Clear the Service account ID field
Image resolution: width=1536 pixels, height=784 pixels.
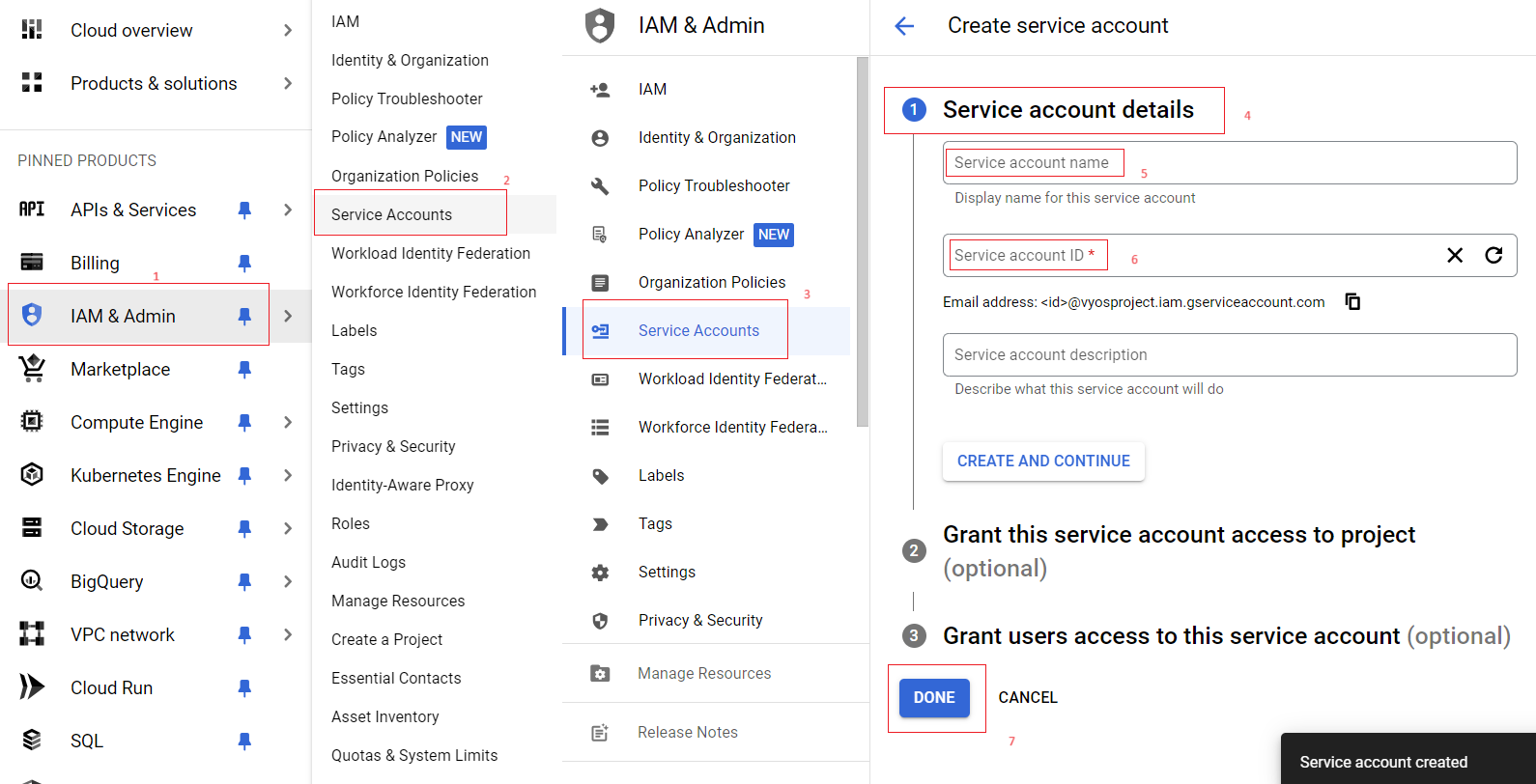coord(1454,255)
